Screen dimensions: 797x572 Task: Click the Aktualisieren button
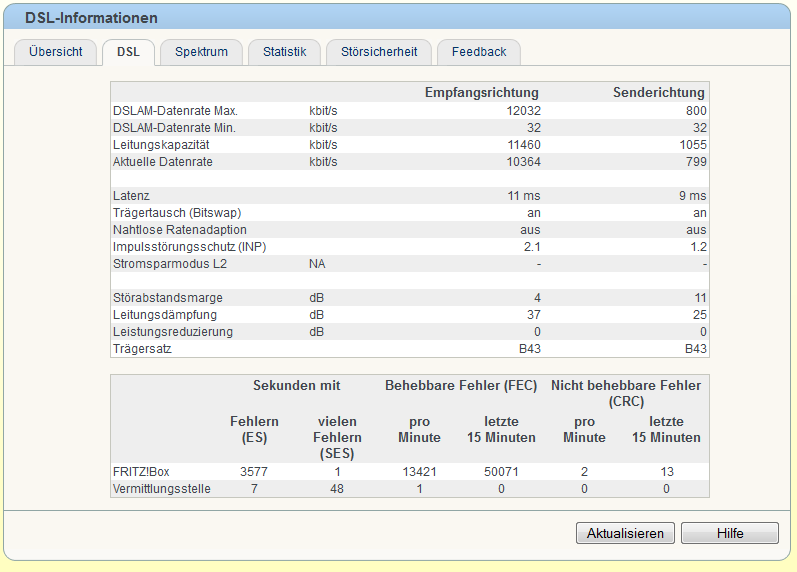click(625, 533)
